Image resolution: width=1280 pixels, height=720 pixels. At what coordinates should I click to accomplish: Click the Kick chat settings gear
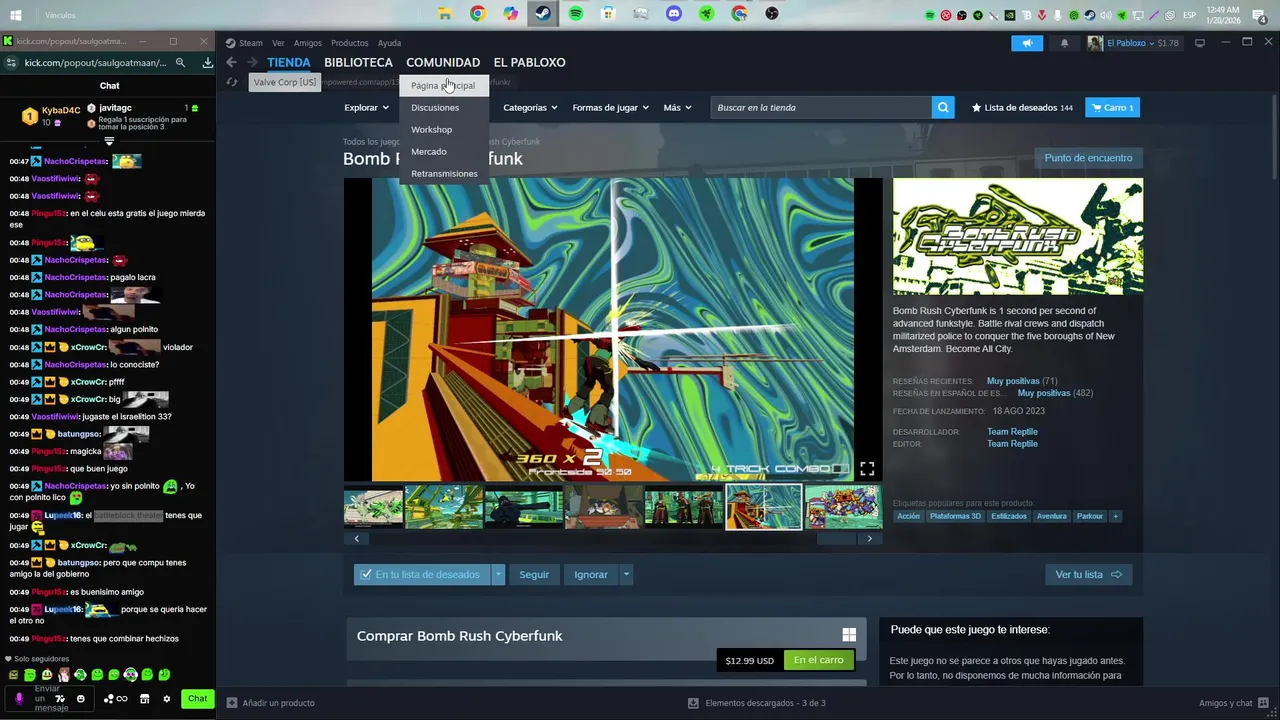coord(167,699)
